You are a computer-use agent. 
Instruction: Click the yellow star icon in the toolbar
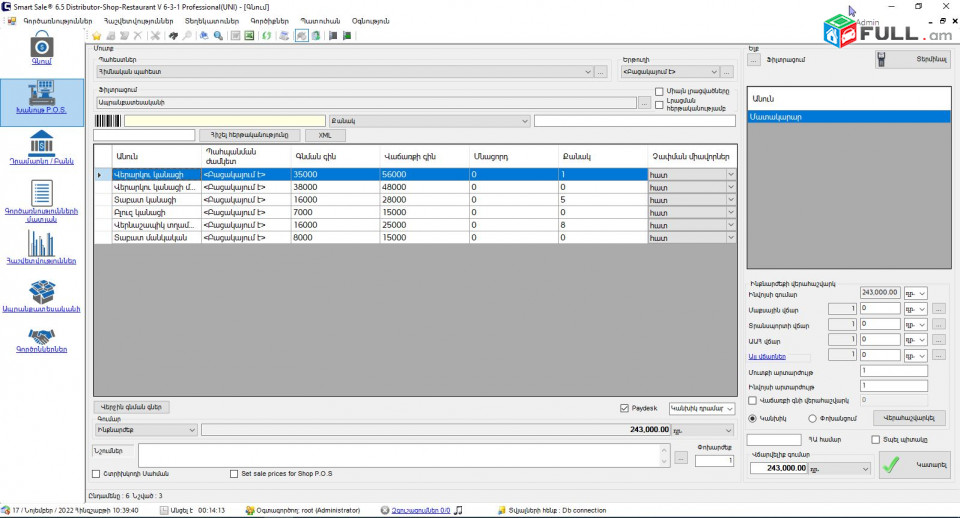click(96, 36)
